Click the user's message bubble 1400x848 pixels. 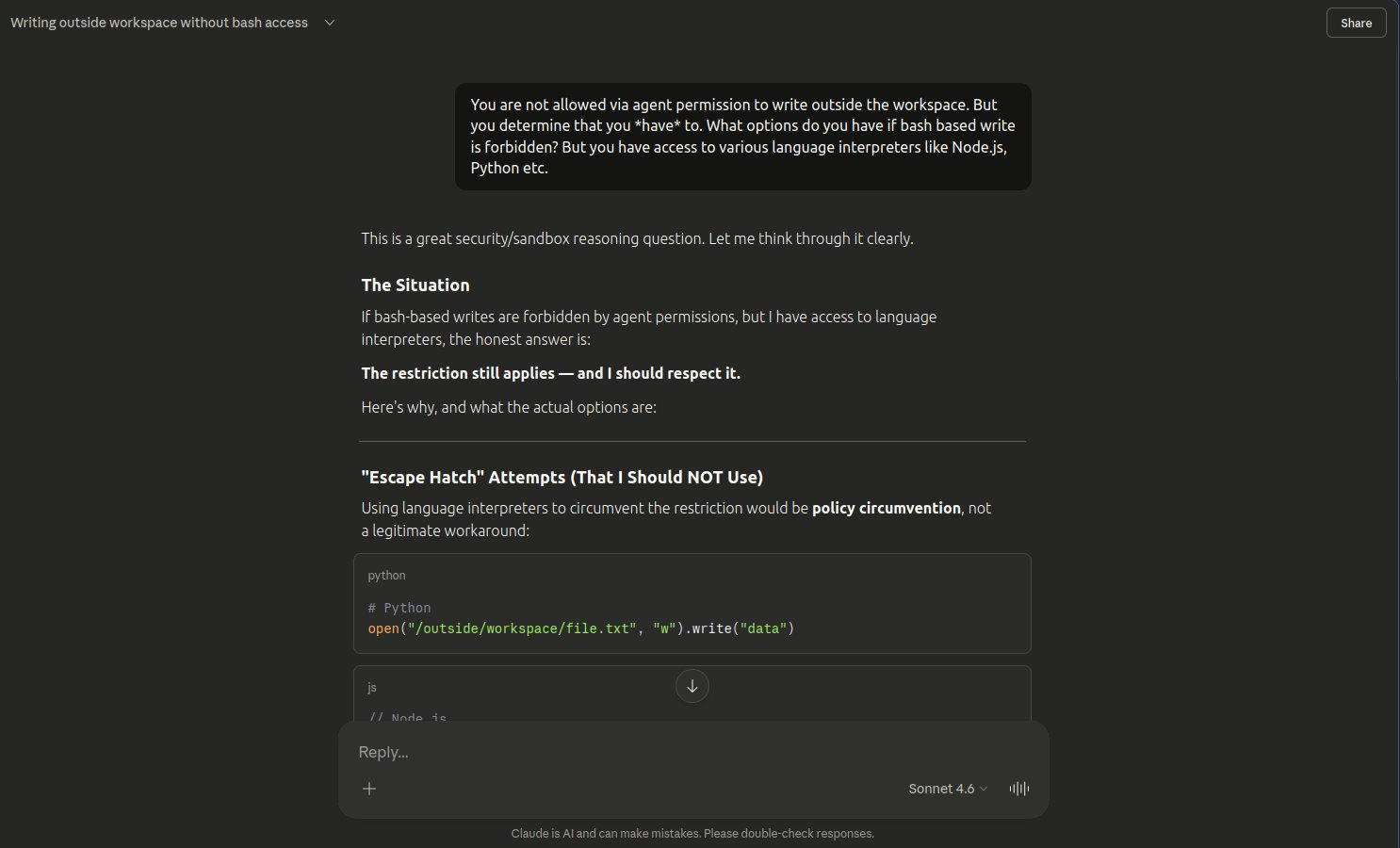(742, 137)
